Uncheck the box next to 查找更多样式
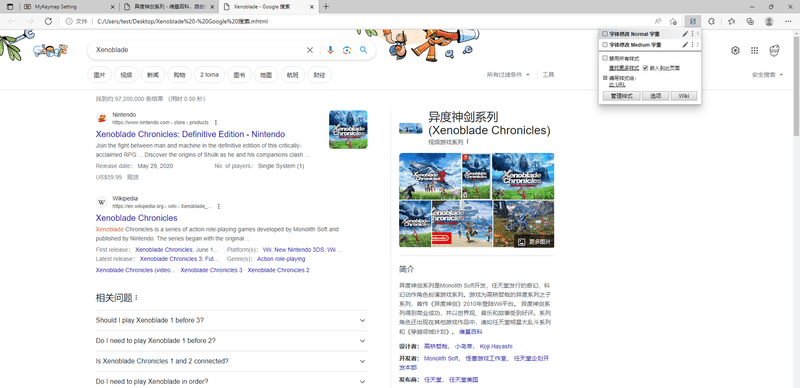Image resolution: width=800 pixels, height=388 pixels. tap(645, 68)
